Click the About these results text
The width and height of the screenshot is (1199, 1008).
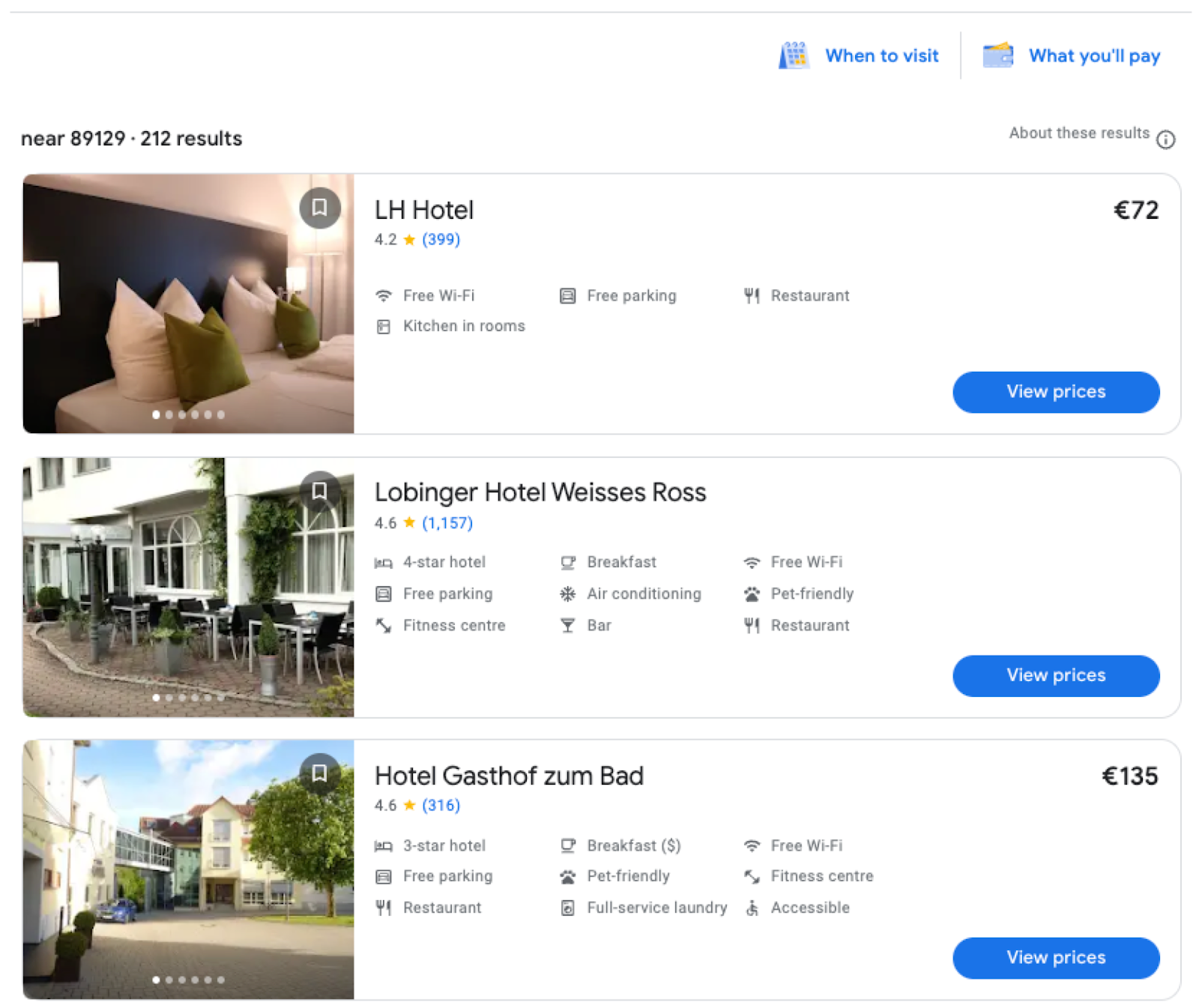pyautogui.click(x=1079, y=133)
